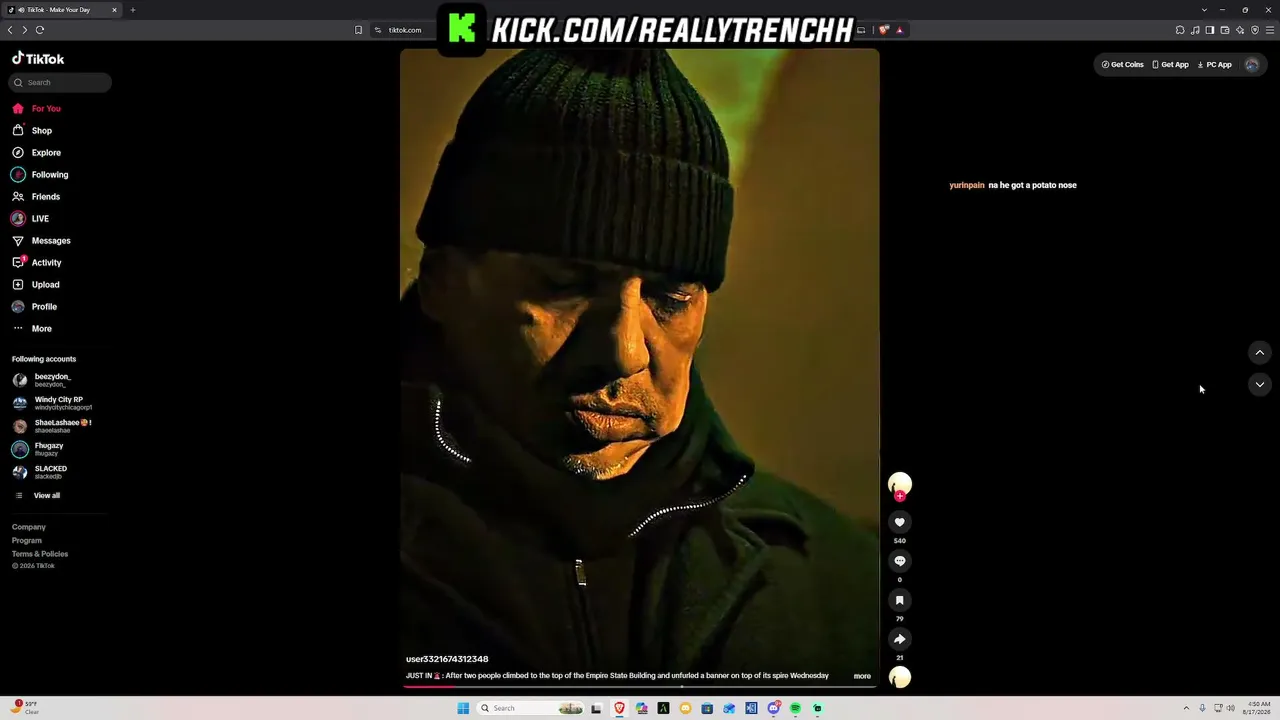Open the Terms & Policies link

(40, 554)
